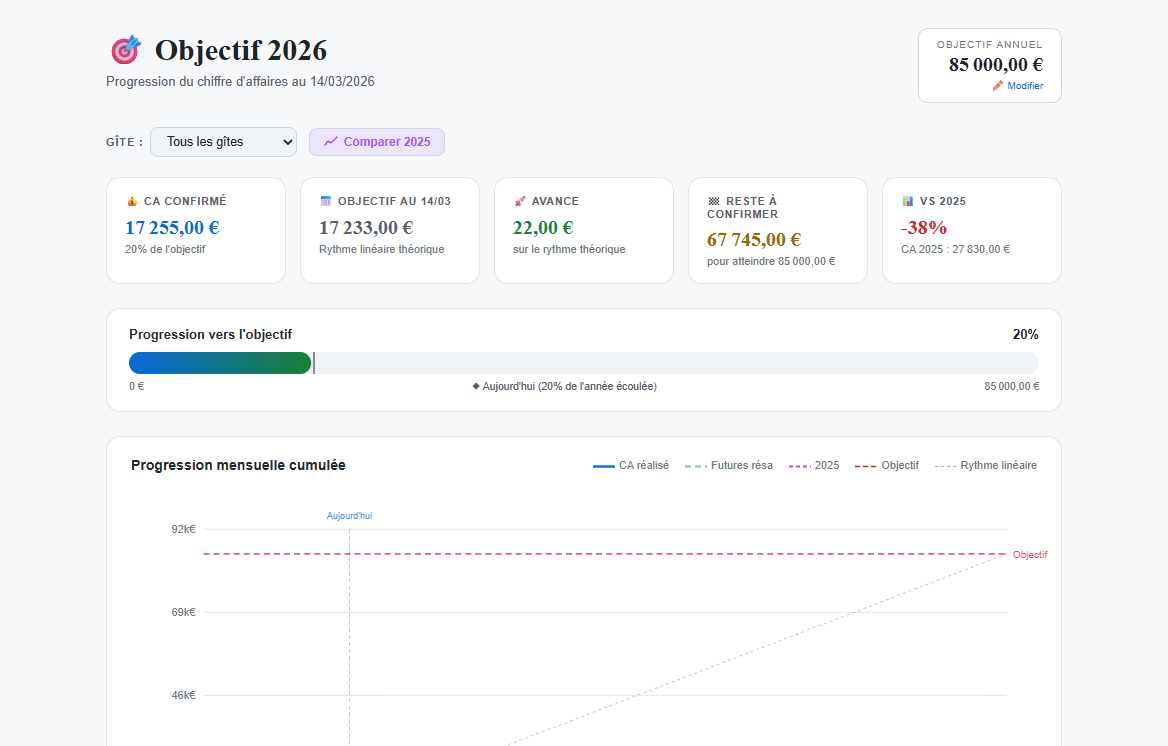1168x746 pixels.
Task: Click the Comparer 2025 button
Action: coord(377,142)
